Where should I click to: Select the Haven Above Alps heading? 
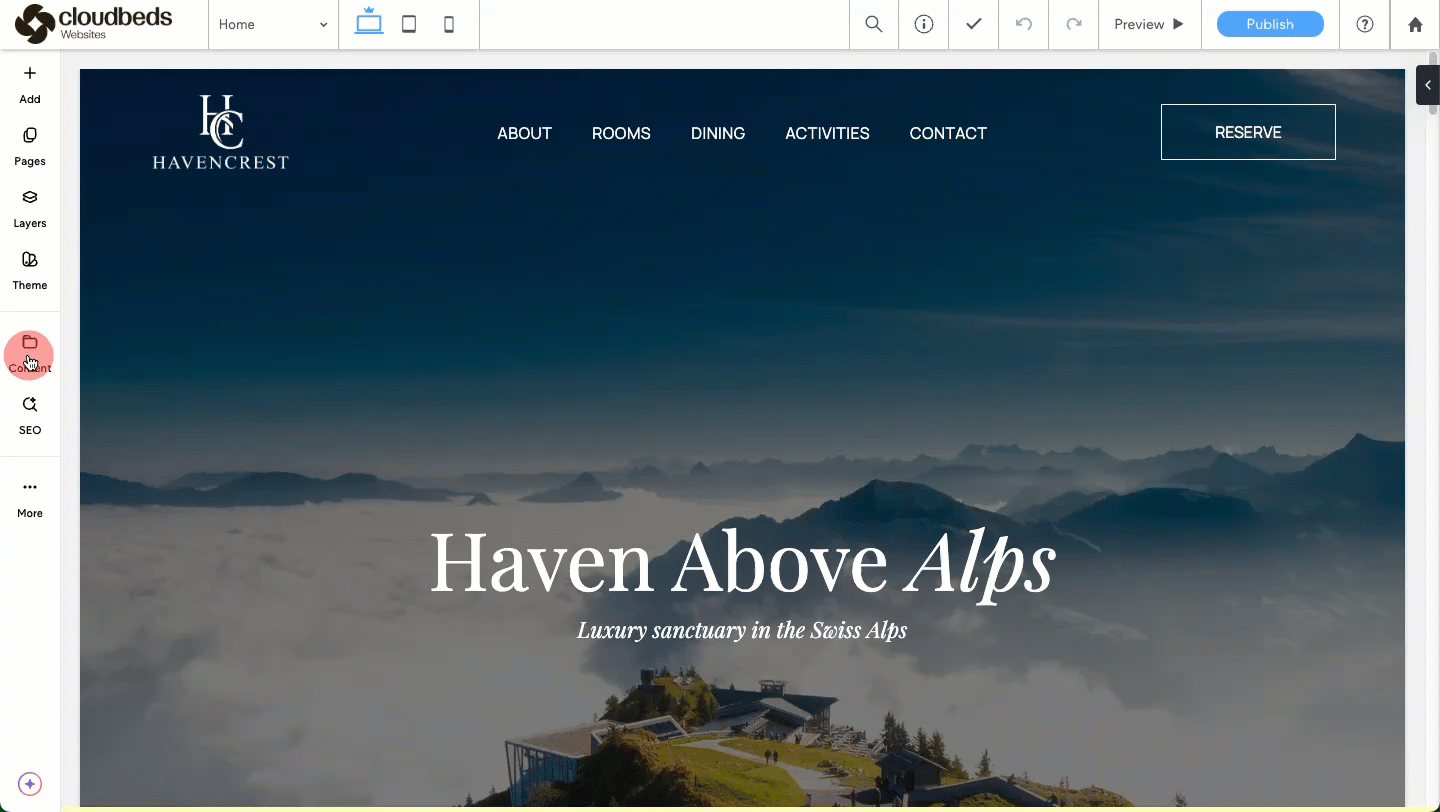point(742,563)
